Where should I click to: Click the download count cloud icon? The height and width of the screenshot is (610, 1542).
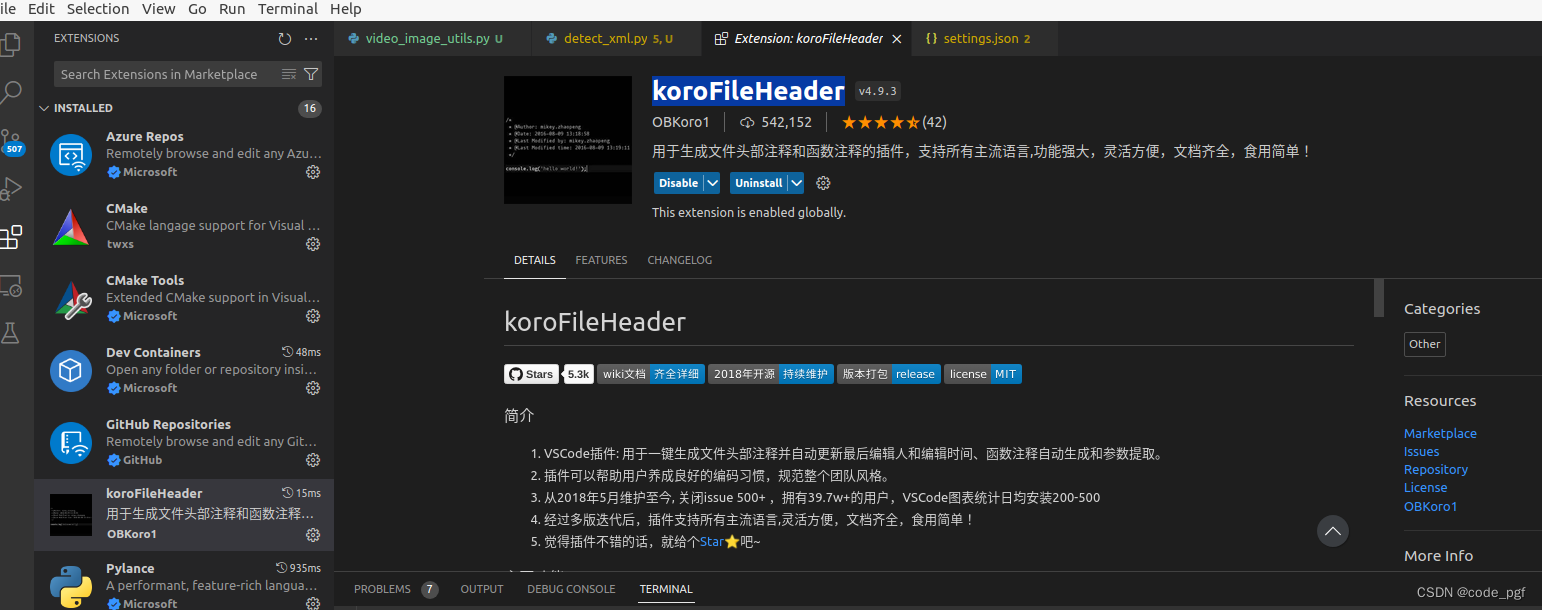point(746,122)
